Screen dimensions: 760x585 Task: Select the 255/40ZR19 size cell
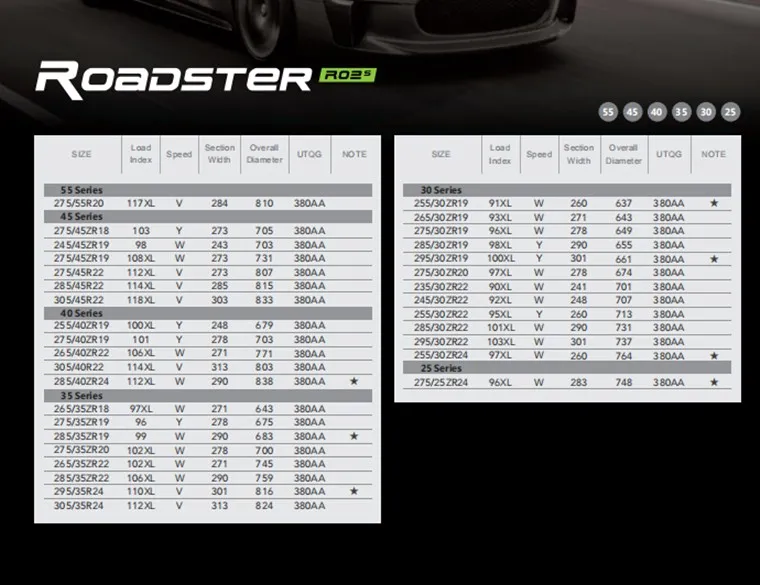tap(81, 325)
